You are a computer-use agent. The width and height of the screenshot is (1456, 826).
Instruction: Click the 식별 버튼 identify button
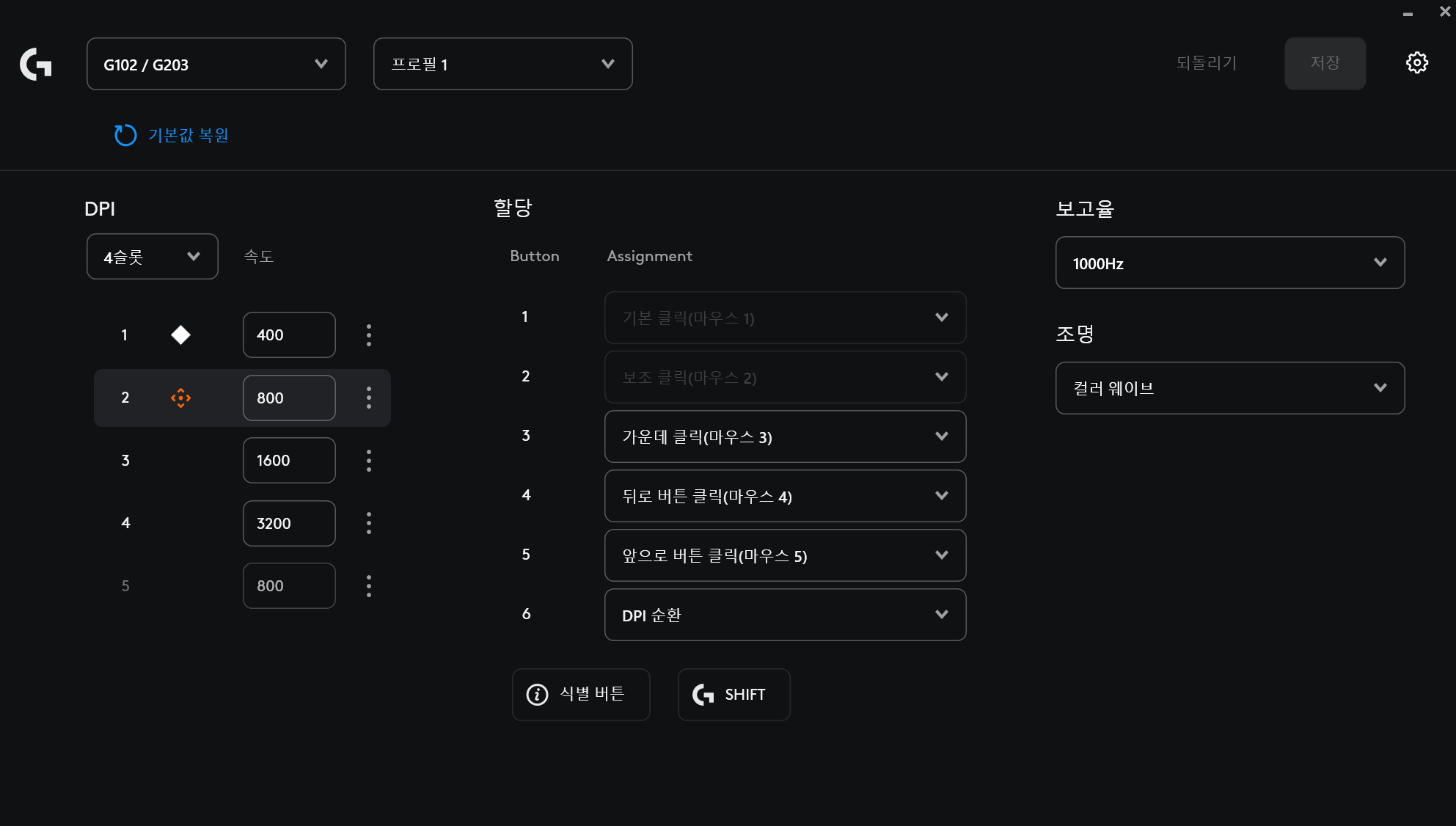pyautogui.click(x=580, y=695)
